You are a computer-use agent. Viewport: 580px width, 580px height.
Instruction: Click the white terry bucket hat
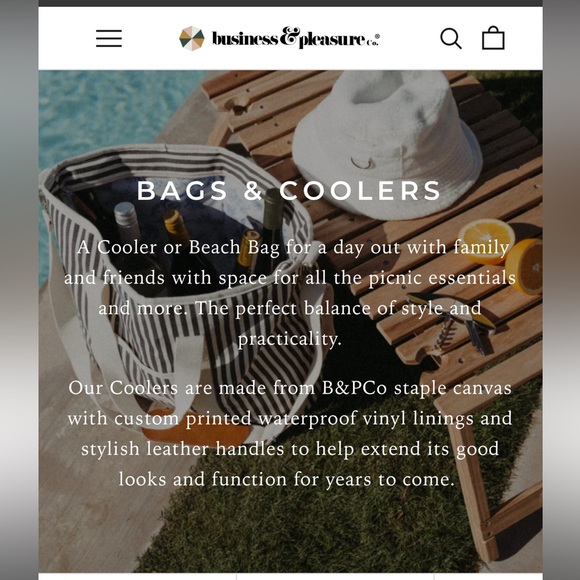(387, 144)
